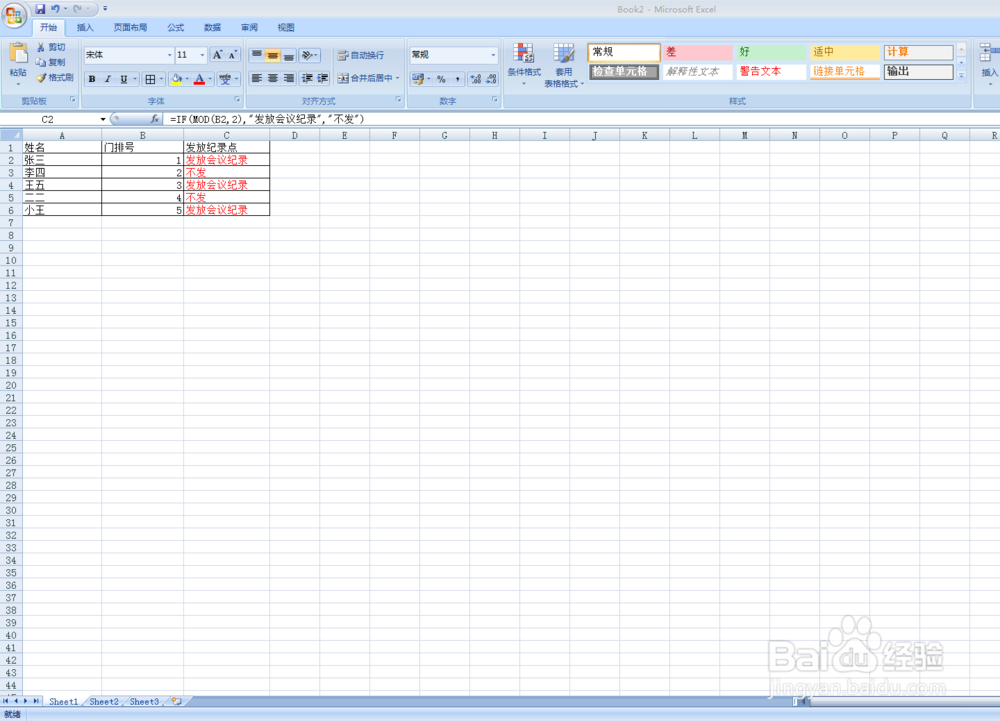Screen dimensions: 1000x722
Task: Open borders dropdown arrow
Action: click(161, 79)
